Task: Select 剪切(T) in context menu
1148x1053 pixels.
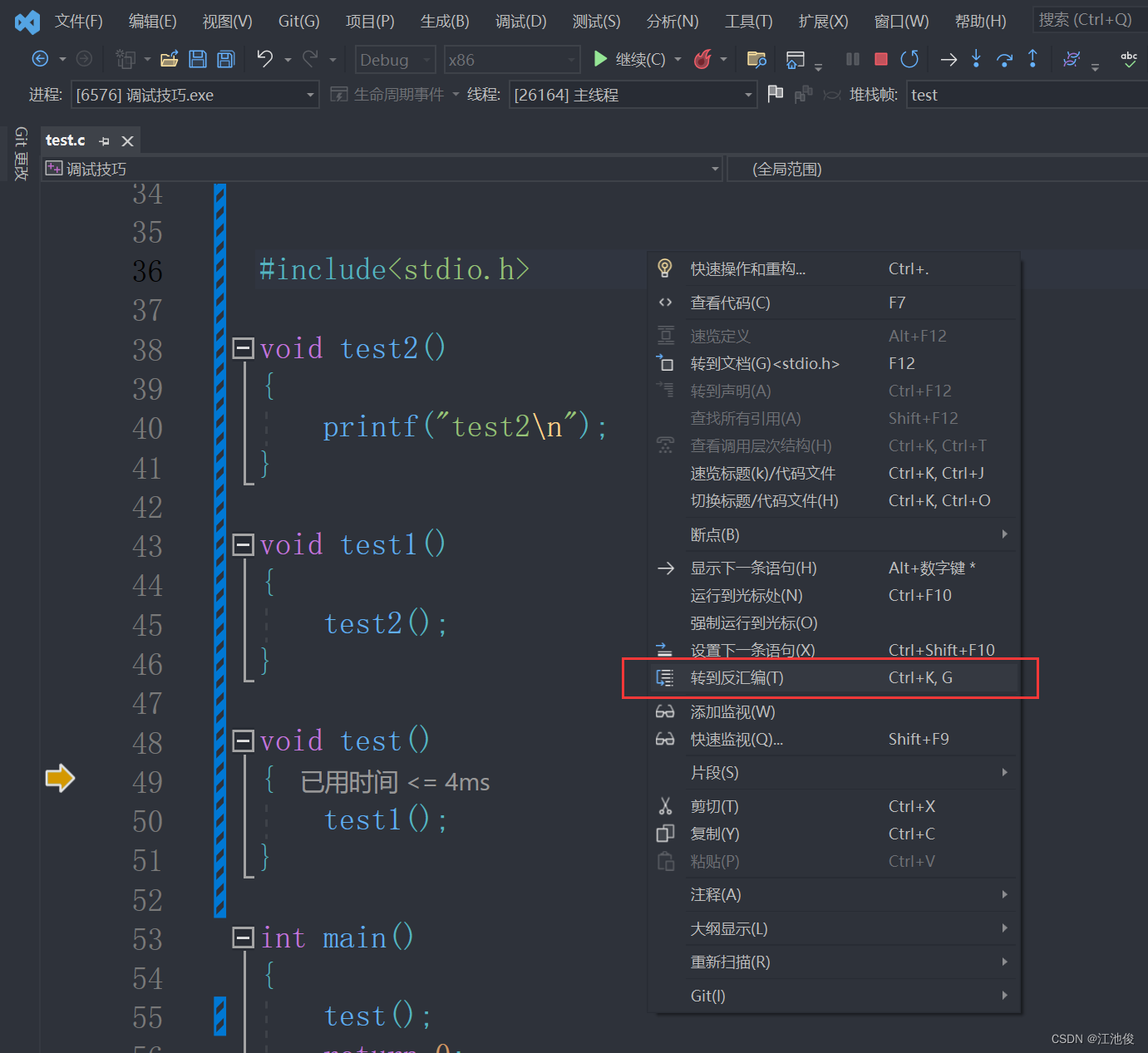Action: (835, 807)
